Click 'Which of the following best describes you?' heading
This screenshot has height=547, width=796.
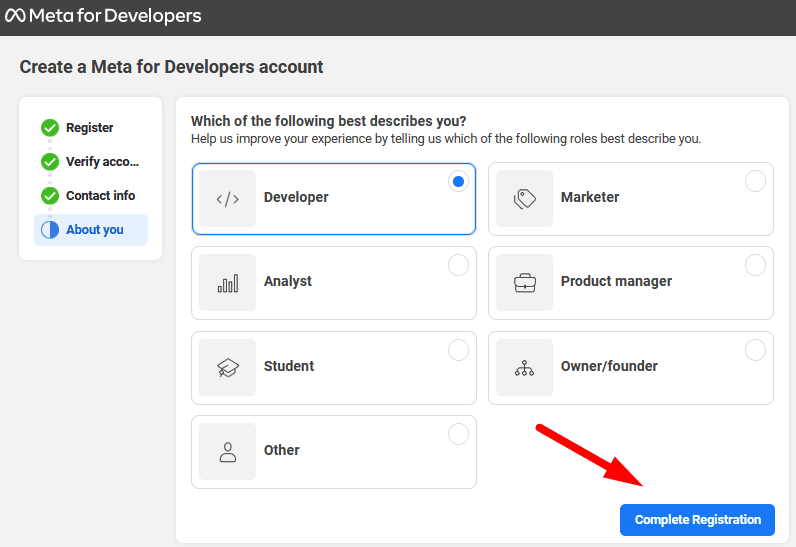tap(328, 121)
